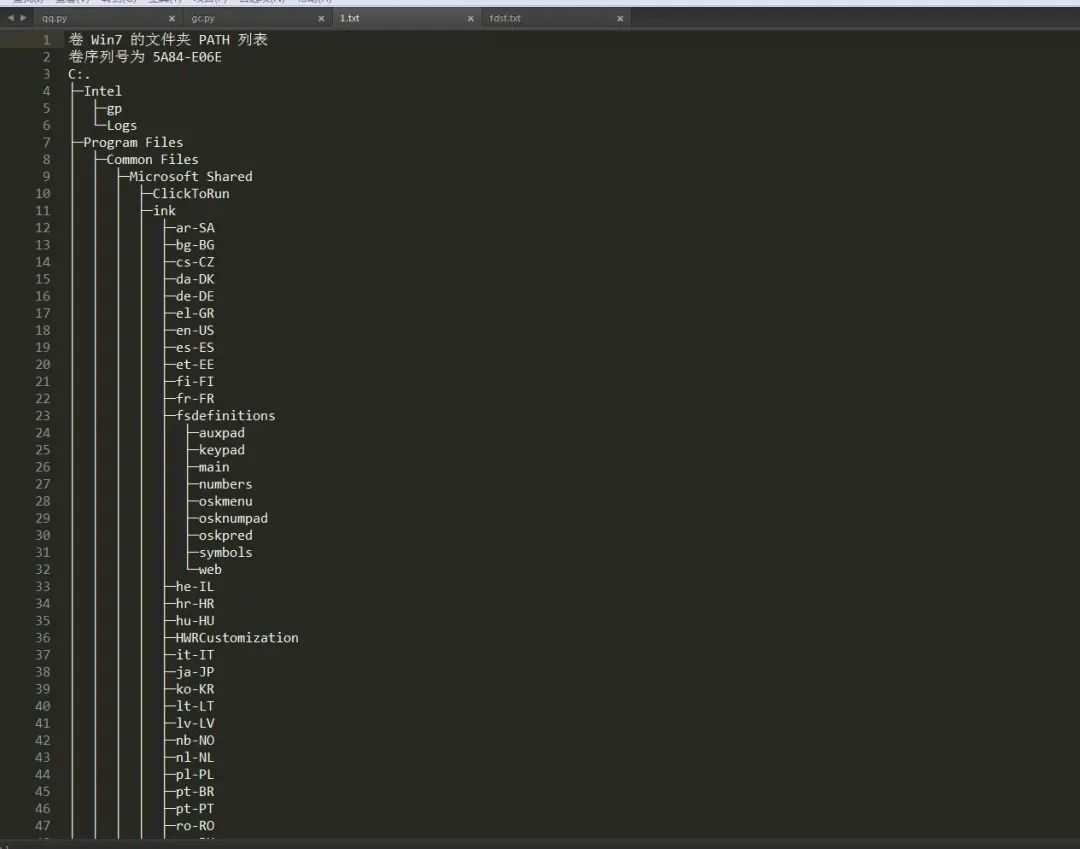Close the gc.py tab
This screenshot has height=849, width=1080.
click(320, 17)
